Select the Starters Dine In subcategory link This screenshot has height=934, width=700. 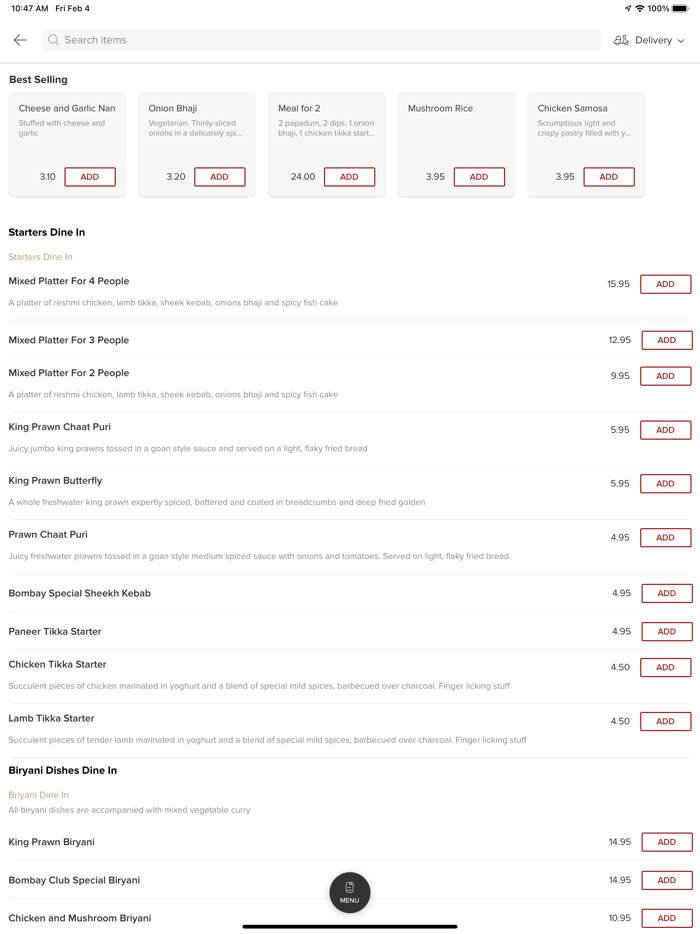[x=40, y=257]
